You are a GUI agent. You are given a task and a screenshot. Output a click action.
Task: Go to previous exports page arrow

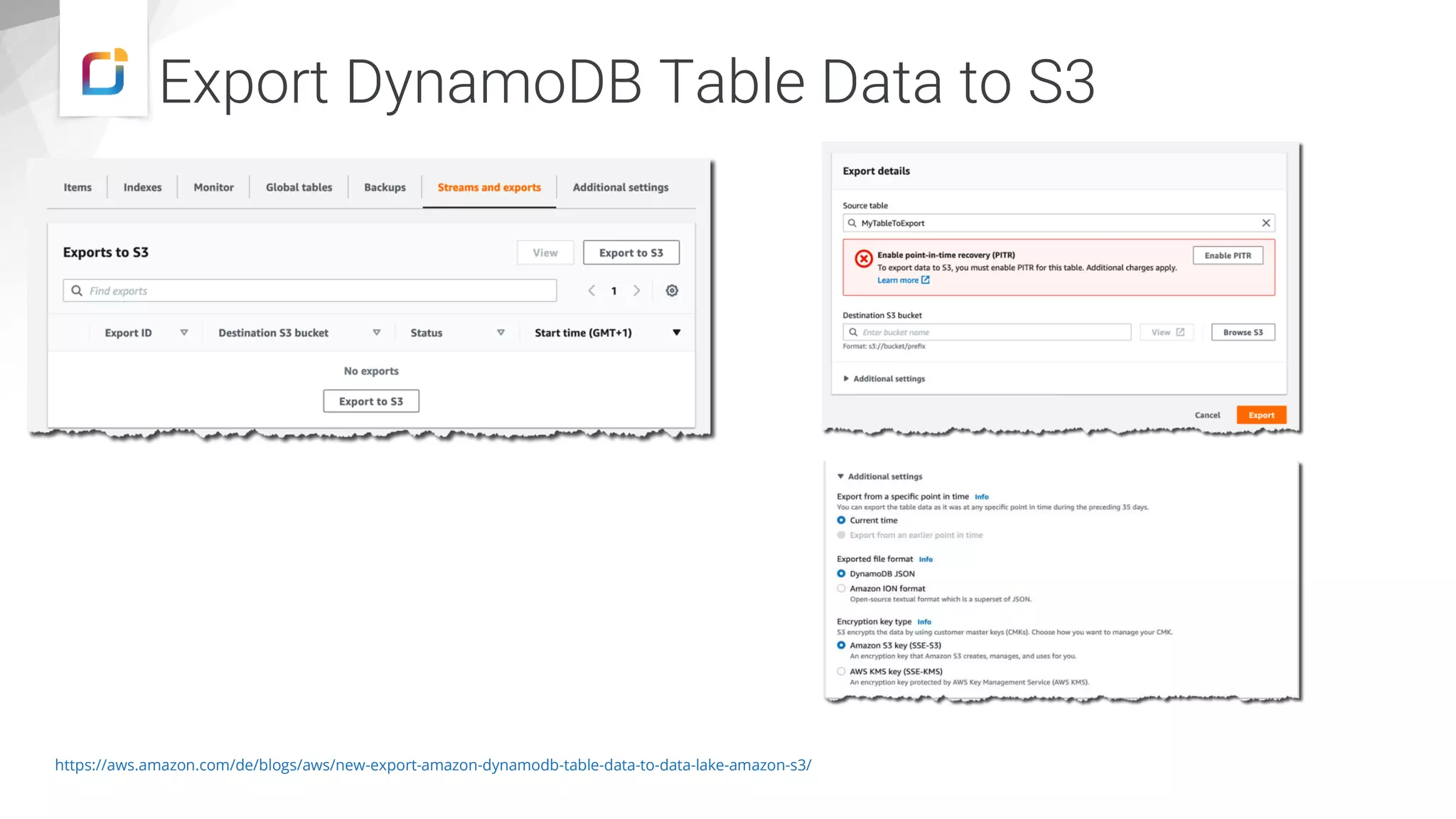pos(591,291)
